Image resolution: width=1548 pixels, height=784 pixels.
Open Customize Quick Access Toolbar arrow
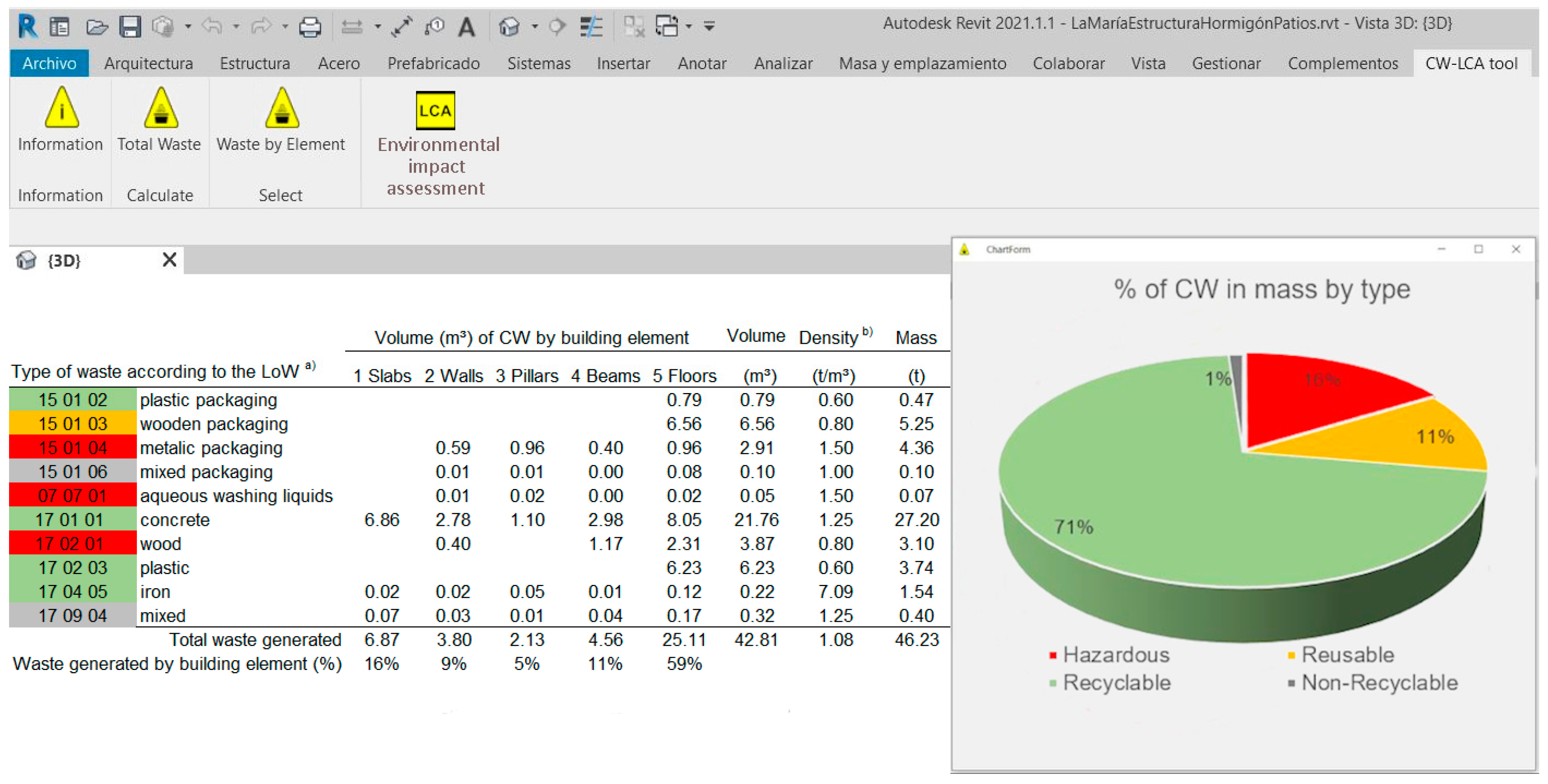tap(709, 26)
